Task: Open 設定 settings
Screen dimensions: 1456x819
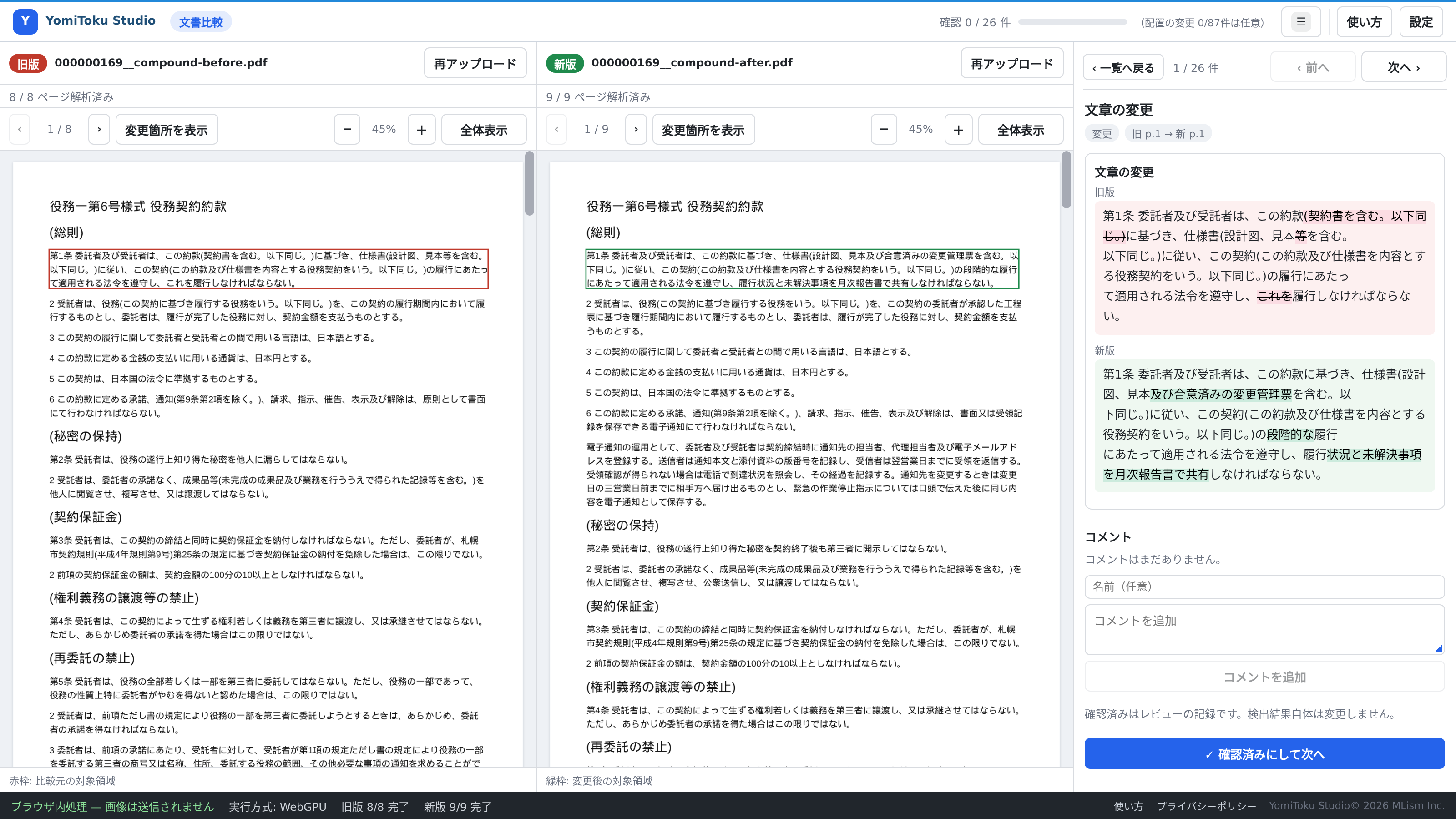Action: [1421, 22]
